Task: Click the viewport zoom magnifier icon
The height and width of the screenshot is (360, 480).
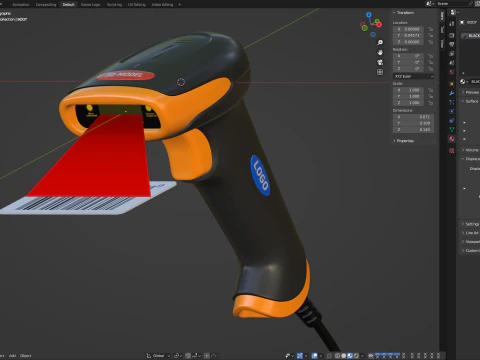Action: (380, 42)
